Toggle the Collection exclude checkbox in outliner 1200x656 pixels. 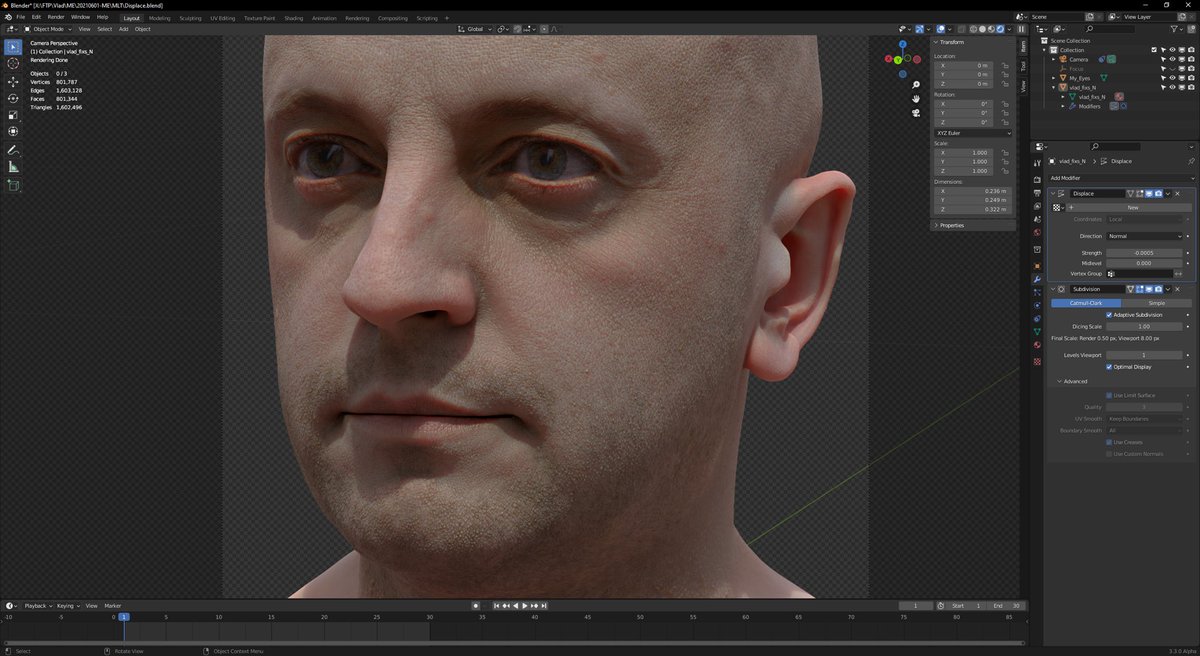pyautogui.click(x=1155, y=50)
